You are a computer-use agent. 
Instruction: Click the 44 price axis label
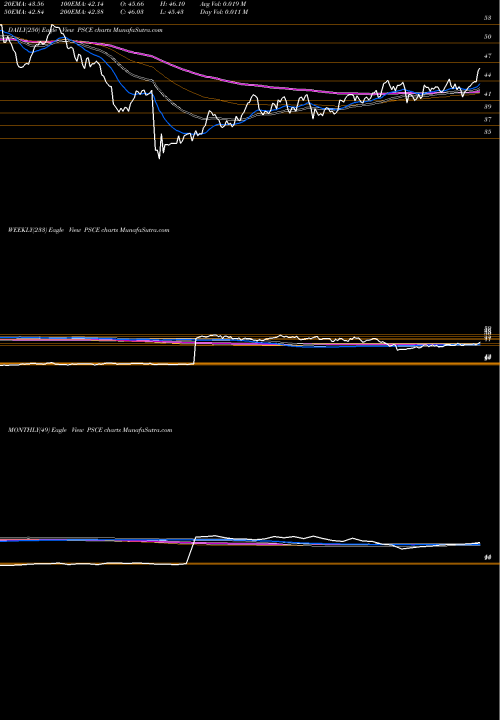click(x=488, y=75)
